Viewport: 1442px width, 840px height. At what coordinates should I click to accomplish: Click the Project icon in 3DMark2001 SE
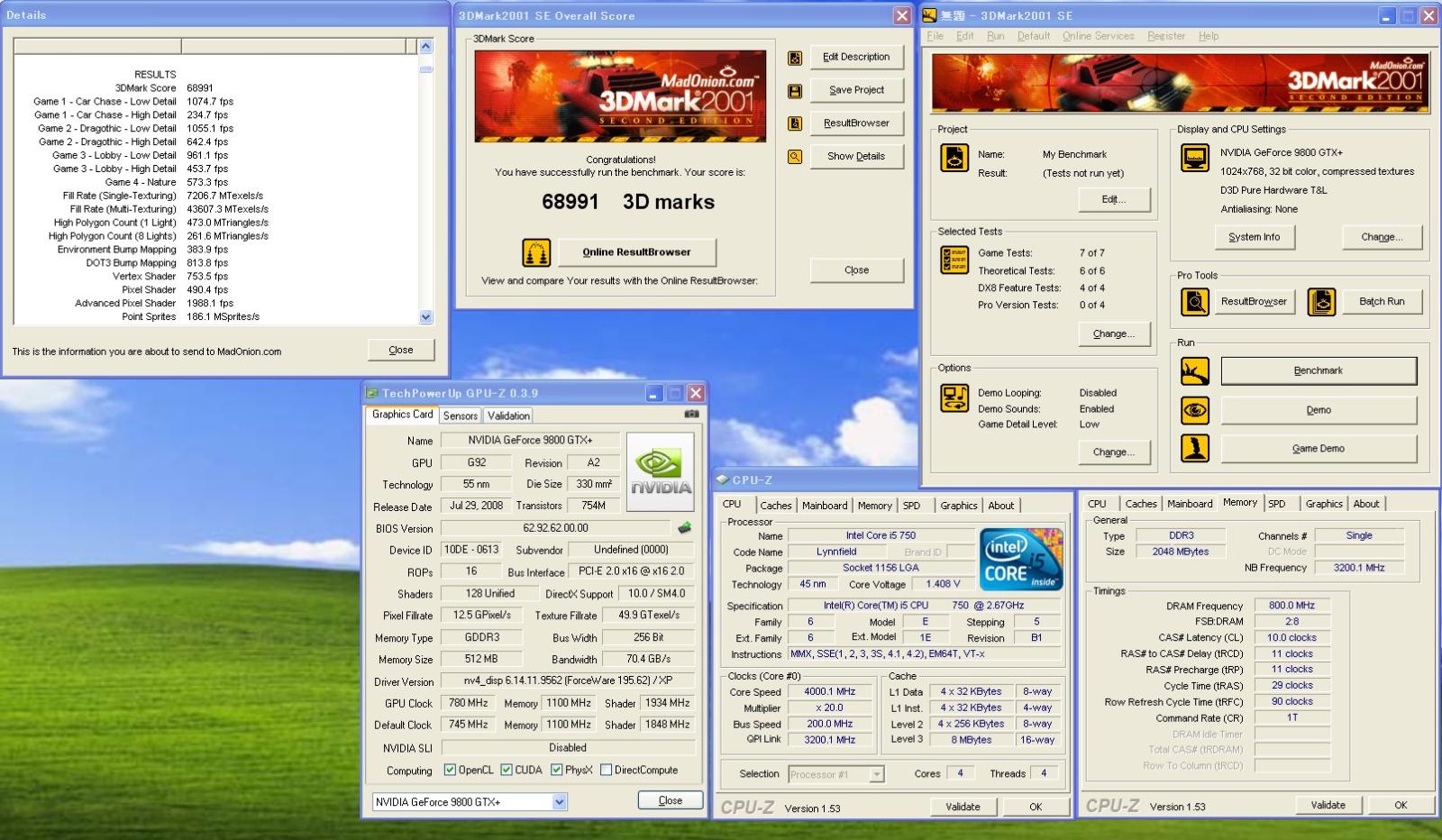click(954, 158)
